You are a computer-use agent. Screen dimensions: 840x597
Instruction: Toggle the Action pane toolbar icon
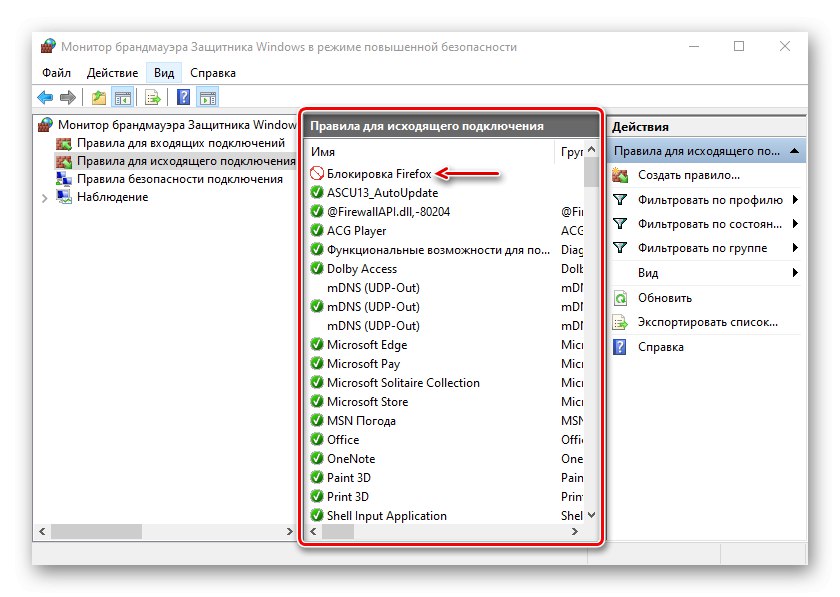point(208,98)
